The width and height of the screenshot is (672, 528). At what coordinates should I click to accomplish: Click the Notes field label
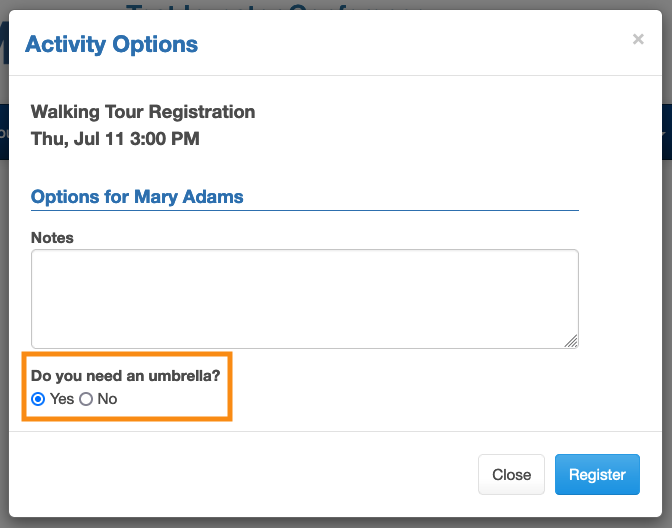point(52,238)
